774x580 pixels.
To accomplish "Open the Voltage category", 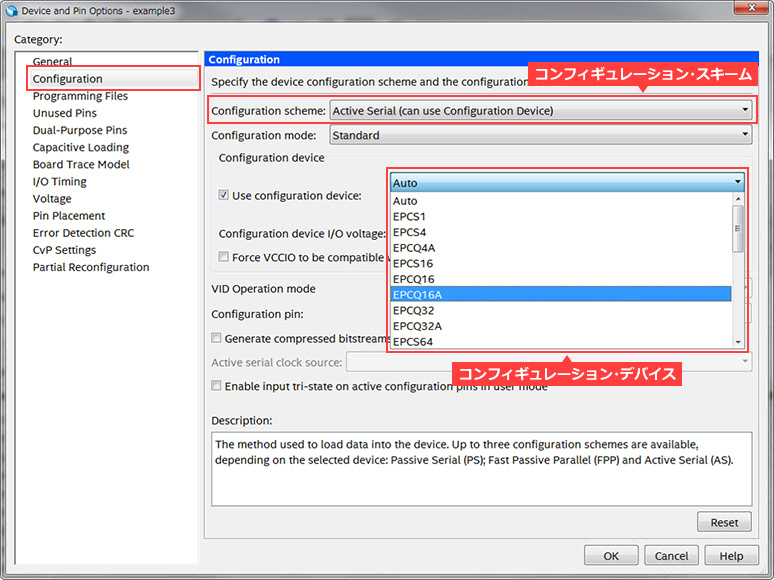I will click(52, 198).
